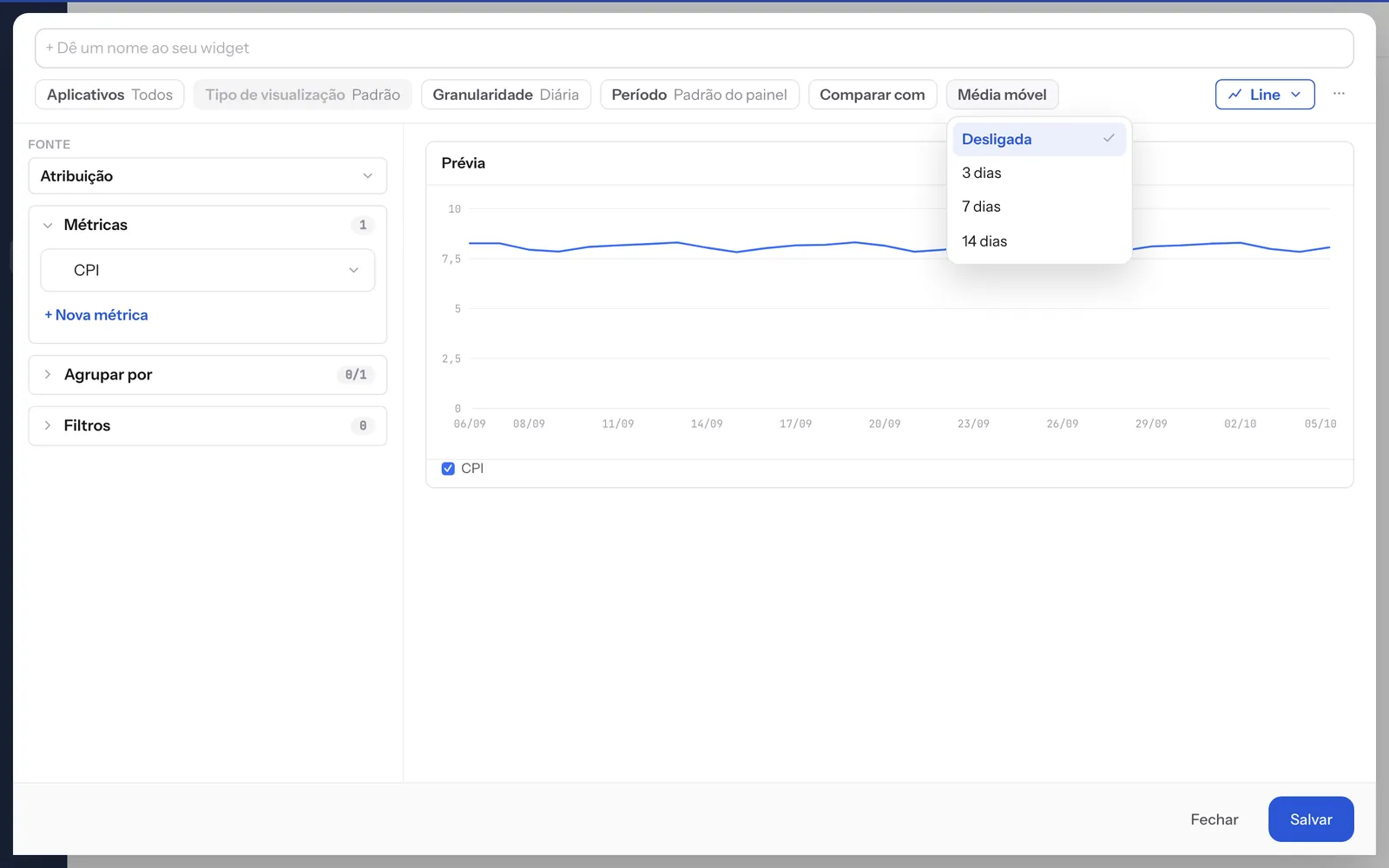This screenshot has width=1389, height=868.
Task: Add a new metric with Nova métrica
Action: (96, 315)
